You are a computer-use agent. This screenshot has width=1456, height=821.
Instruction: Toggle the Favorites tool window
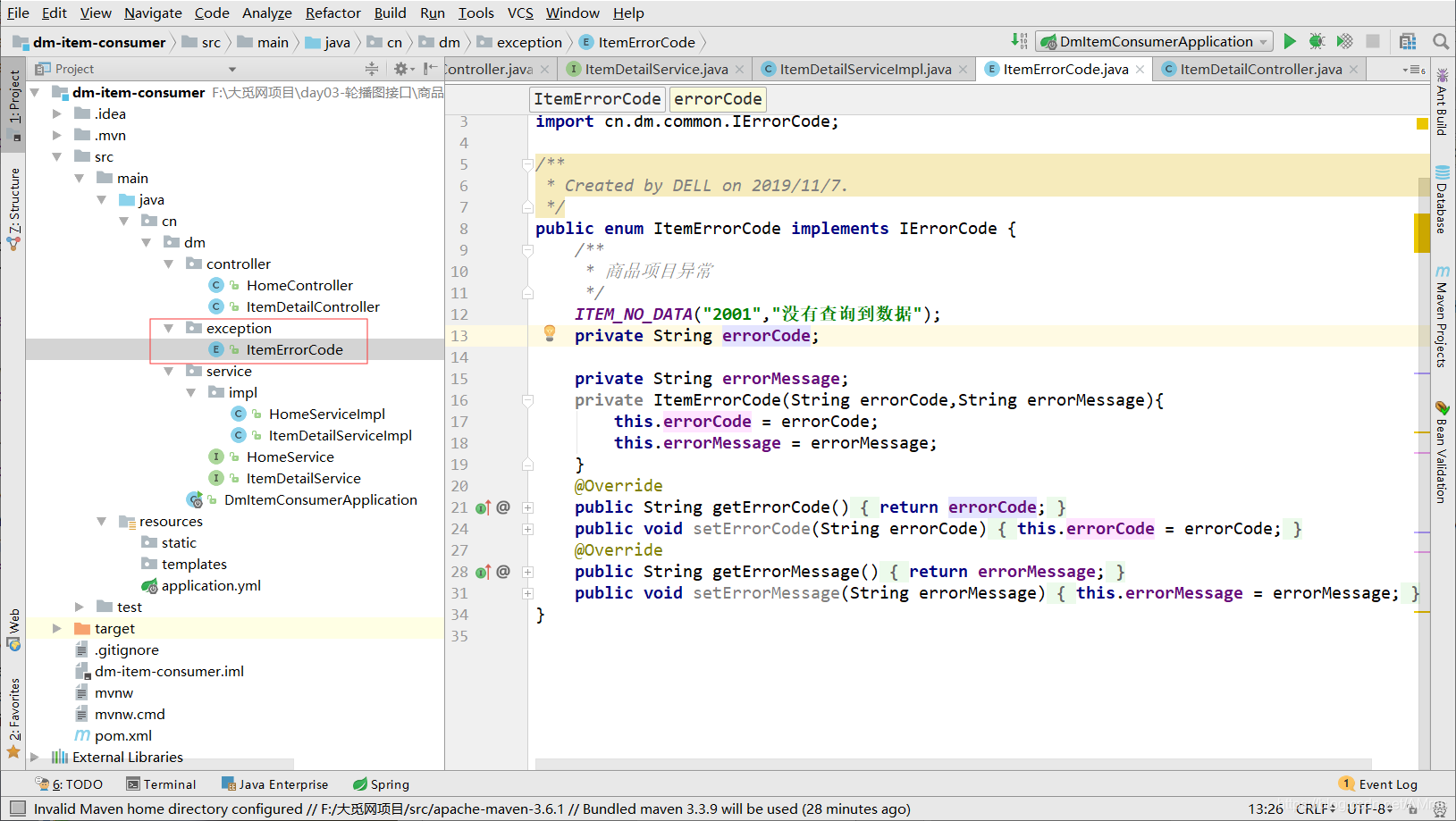pyautogui.click(x=13, y=717)
